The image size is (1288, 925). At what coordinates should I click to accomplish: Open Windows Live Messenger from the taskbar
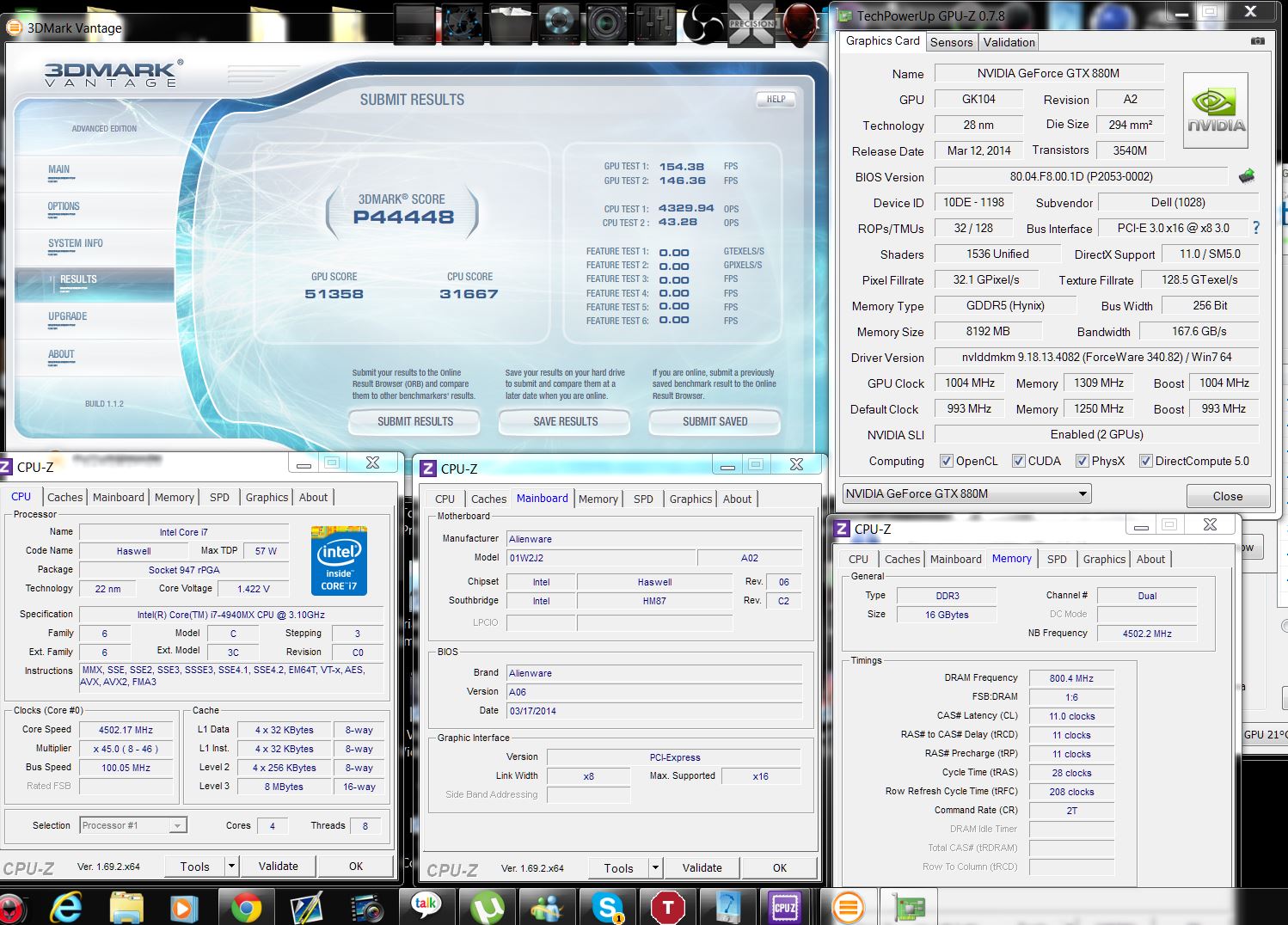click(x=547, y=908)
